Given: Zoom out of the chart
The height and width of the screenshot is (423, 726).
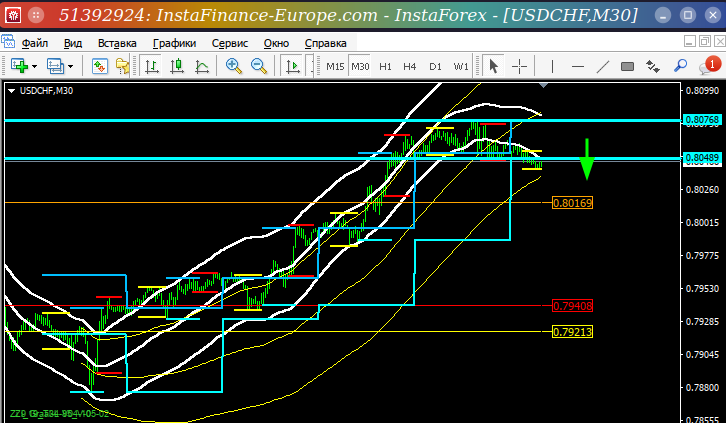Looking at the screenshot, I should (259, 66).
